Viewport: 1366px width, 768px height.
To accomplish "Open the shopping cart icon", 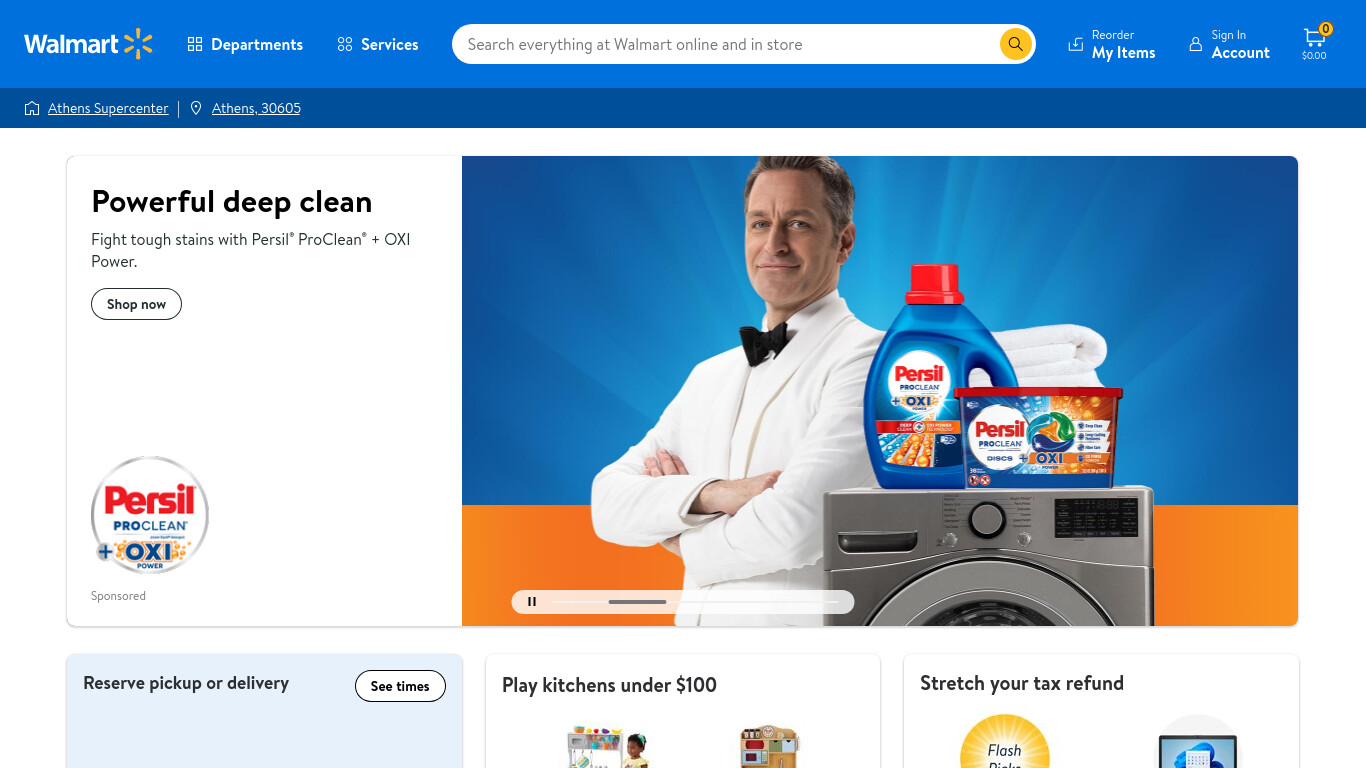I will pyautogui.click(x=1314, y=38).
